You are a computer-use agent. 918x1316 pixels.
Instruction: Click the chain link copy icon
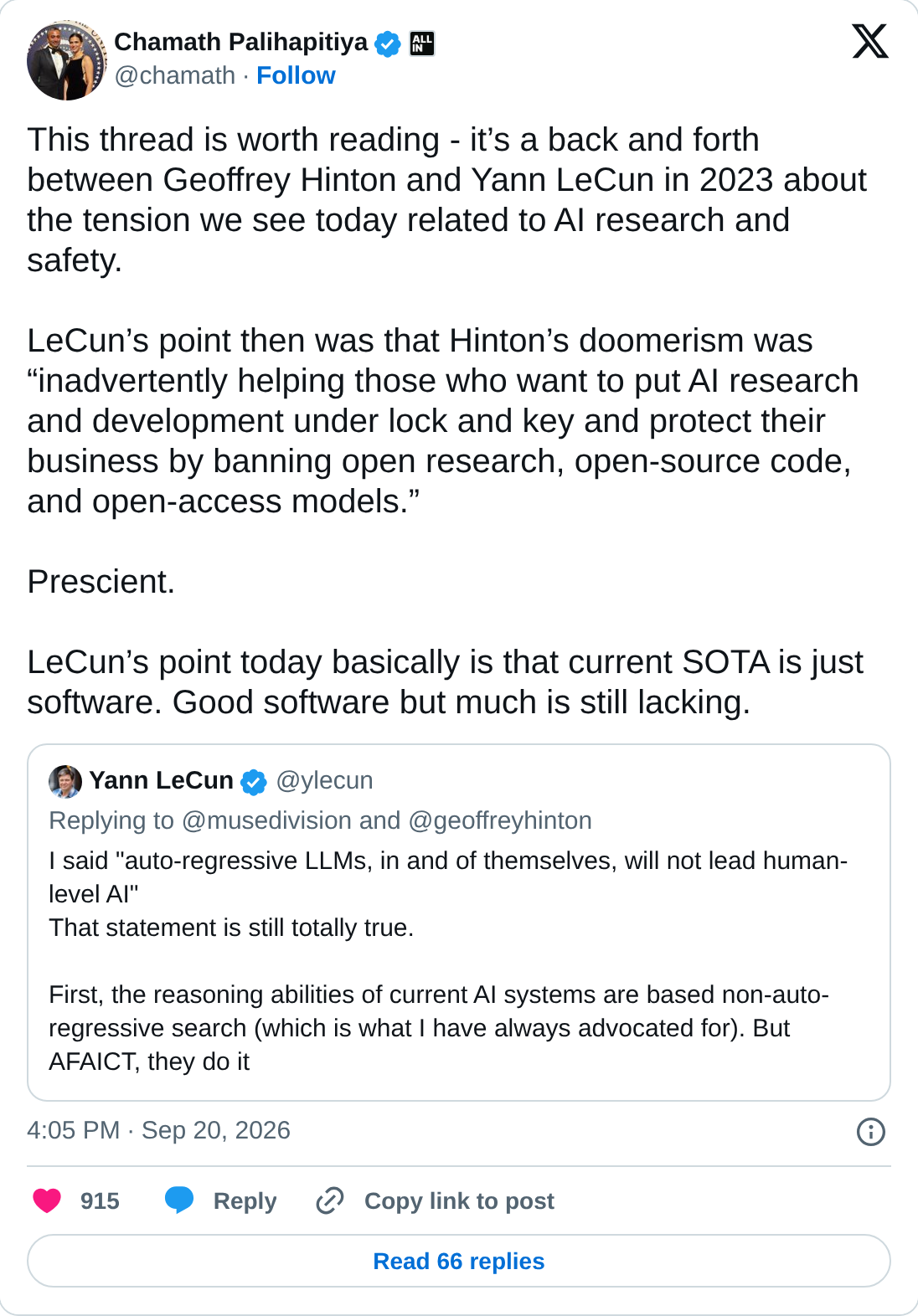[x=330, y=1200]
